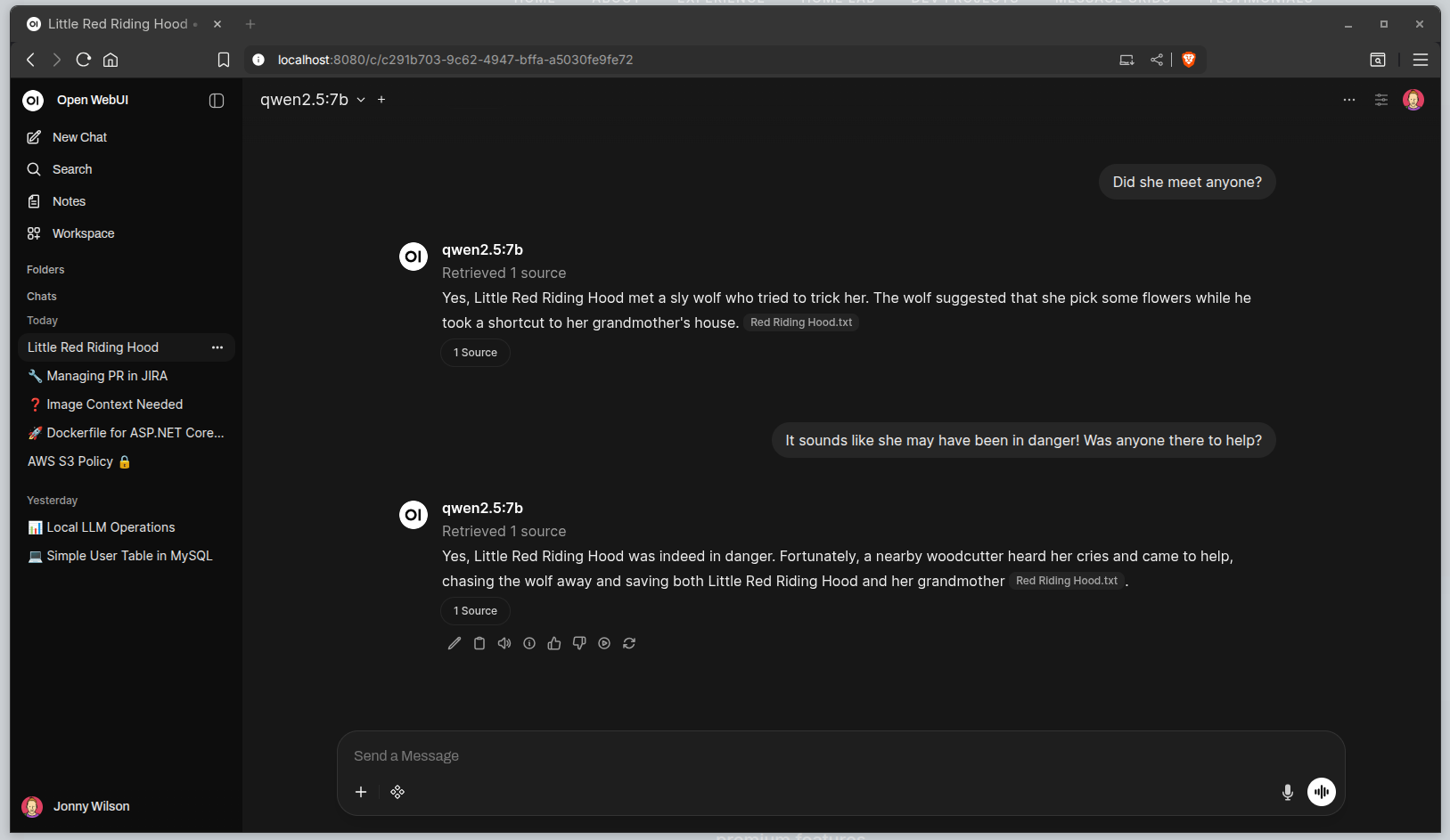Open the Workspace menu item

click(x=83, y=233)
